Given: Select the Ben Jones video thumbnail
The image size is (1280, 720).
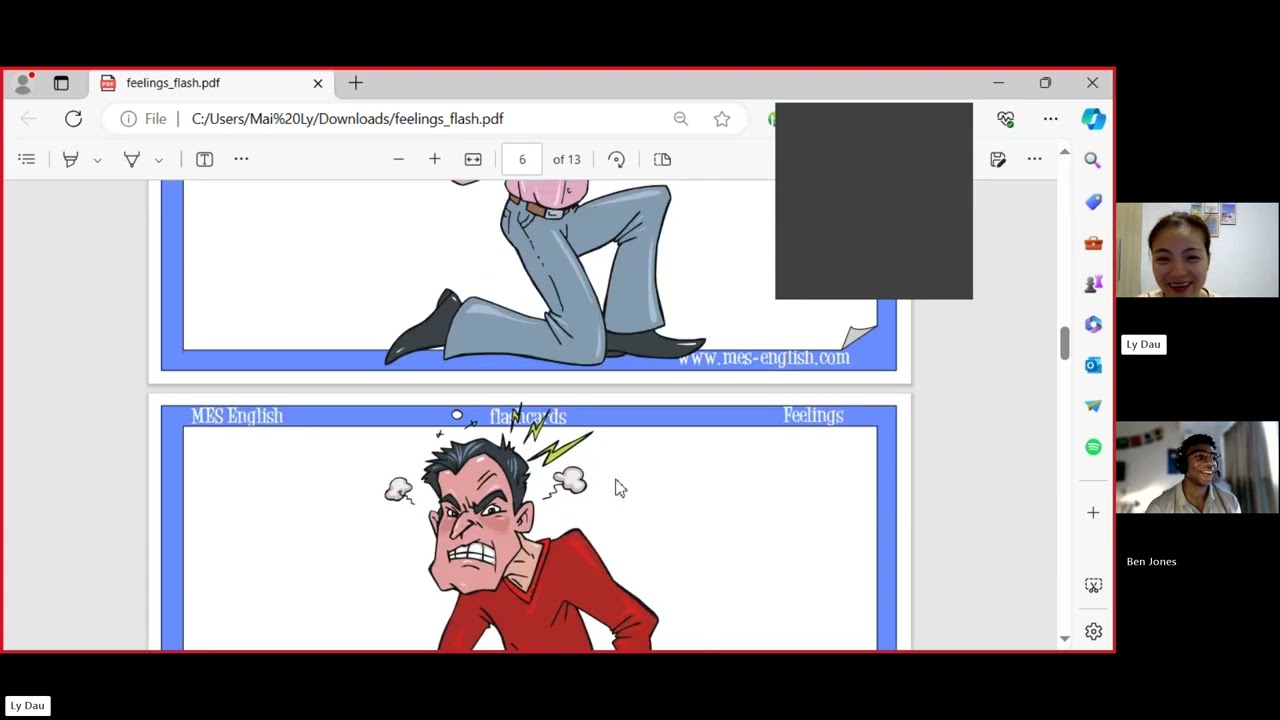Looking at the screenshot, I should coord(1197,468).
